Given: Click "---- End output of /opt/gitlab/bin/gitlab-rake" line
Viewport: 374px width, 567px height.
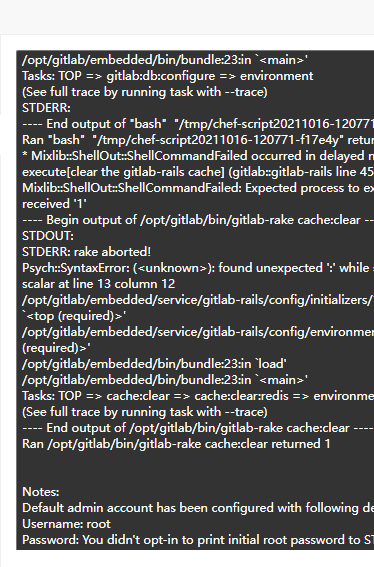Looking at the screenshot, I should click(x=198, y=428).
